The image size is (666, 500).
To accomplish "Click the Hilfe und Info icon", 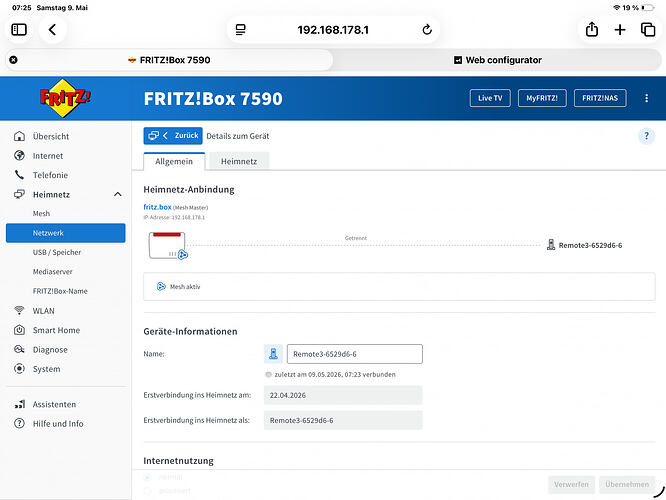I will pos(19,424).
